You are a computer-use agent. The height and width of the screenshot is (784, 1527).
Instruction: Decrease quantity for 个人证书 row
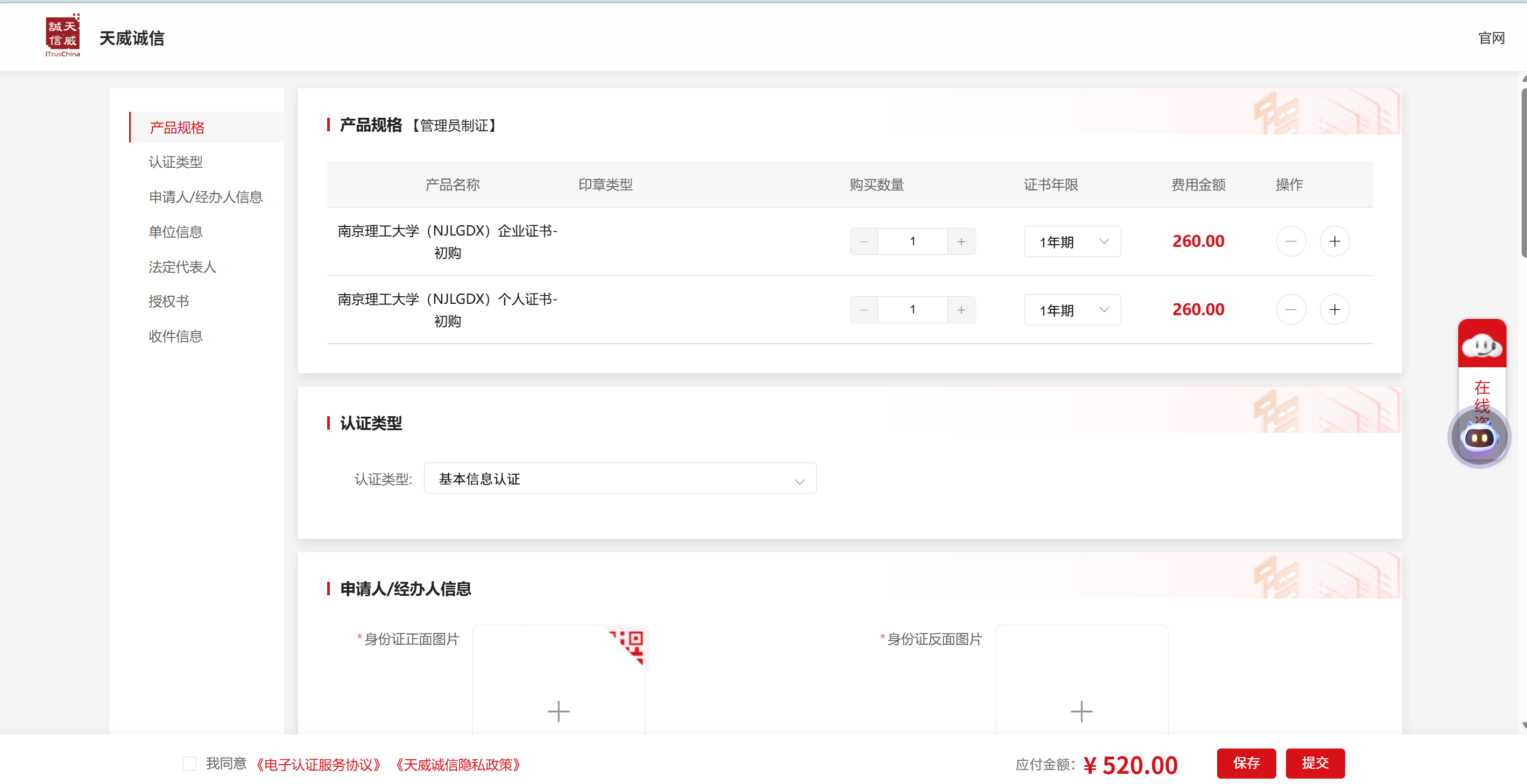[x=864, y=310]
